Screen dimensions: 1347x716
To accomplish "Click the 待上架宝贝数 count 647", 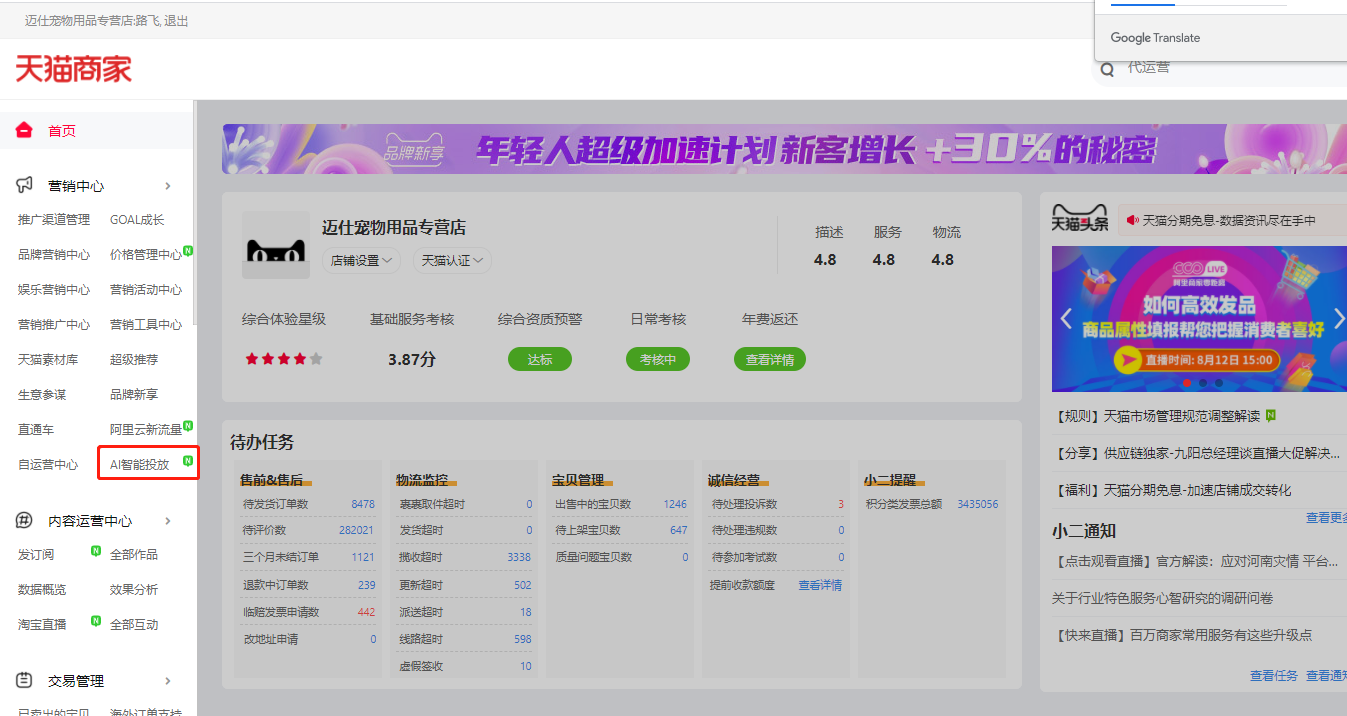I will [x=679, y=530].
